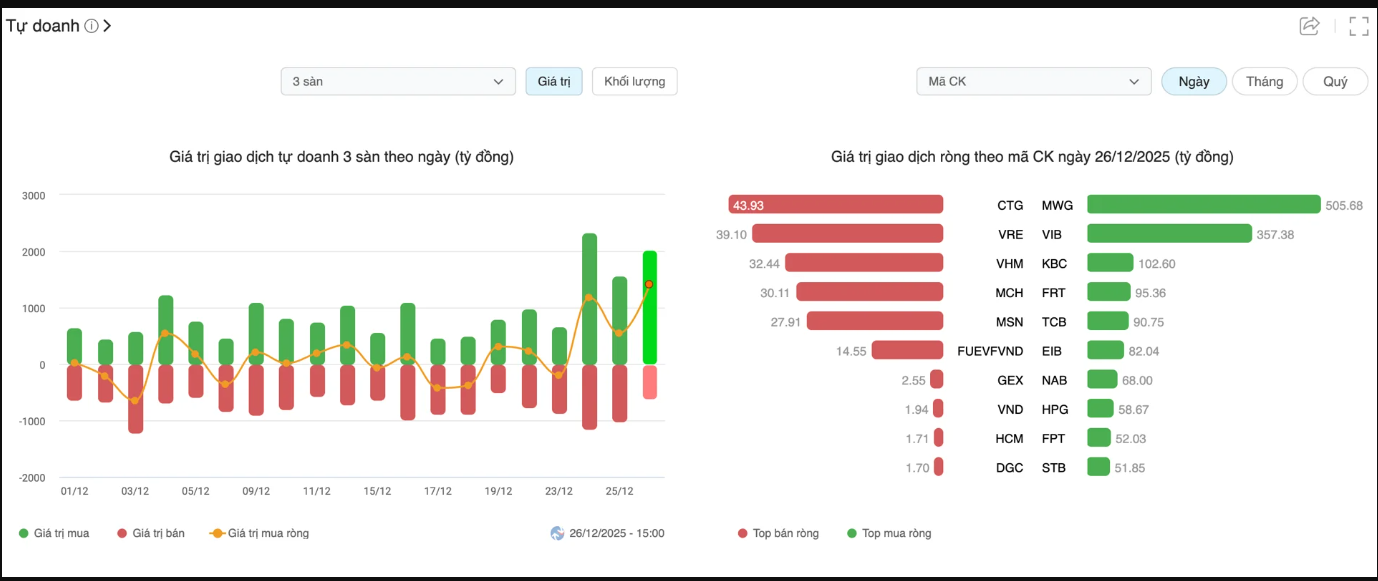Click the HPG green bar 58.67
Viewport: 1378px width, 581px height.
(x=1100, y=408)
